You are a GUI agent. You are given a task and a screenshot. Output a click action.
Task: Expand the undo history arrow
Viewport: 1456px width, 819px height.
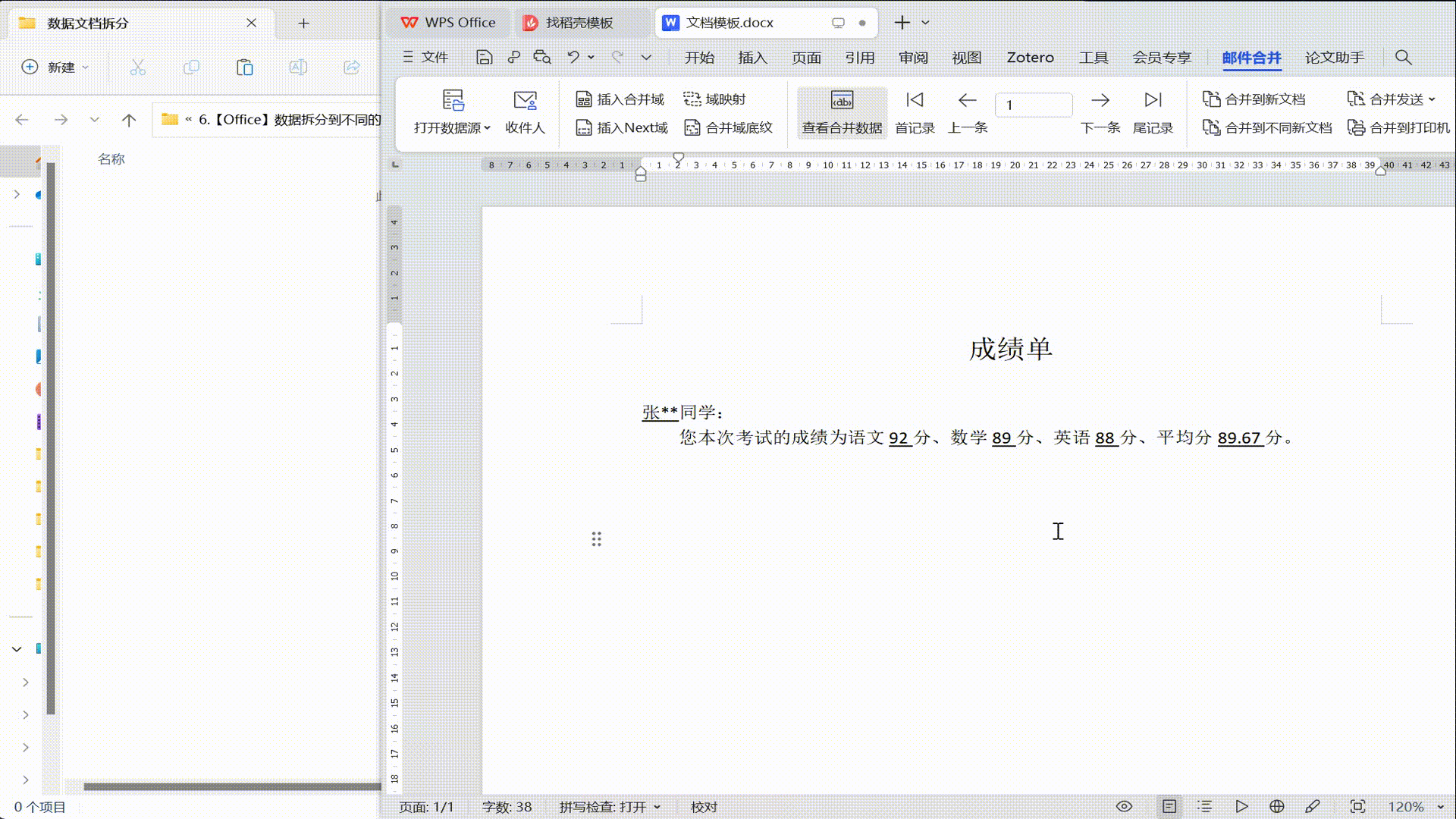point(591,57)
